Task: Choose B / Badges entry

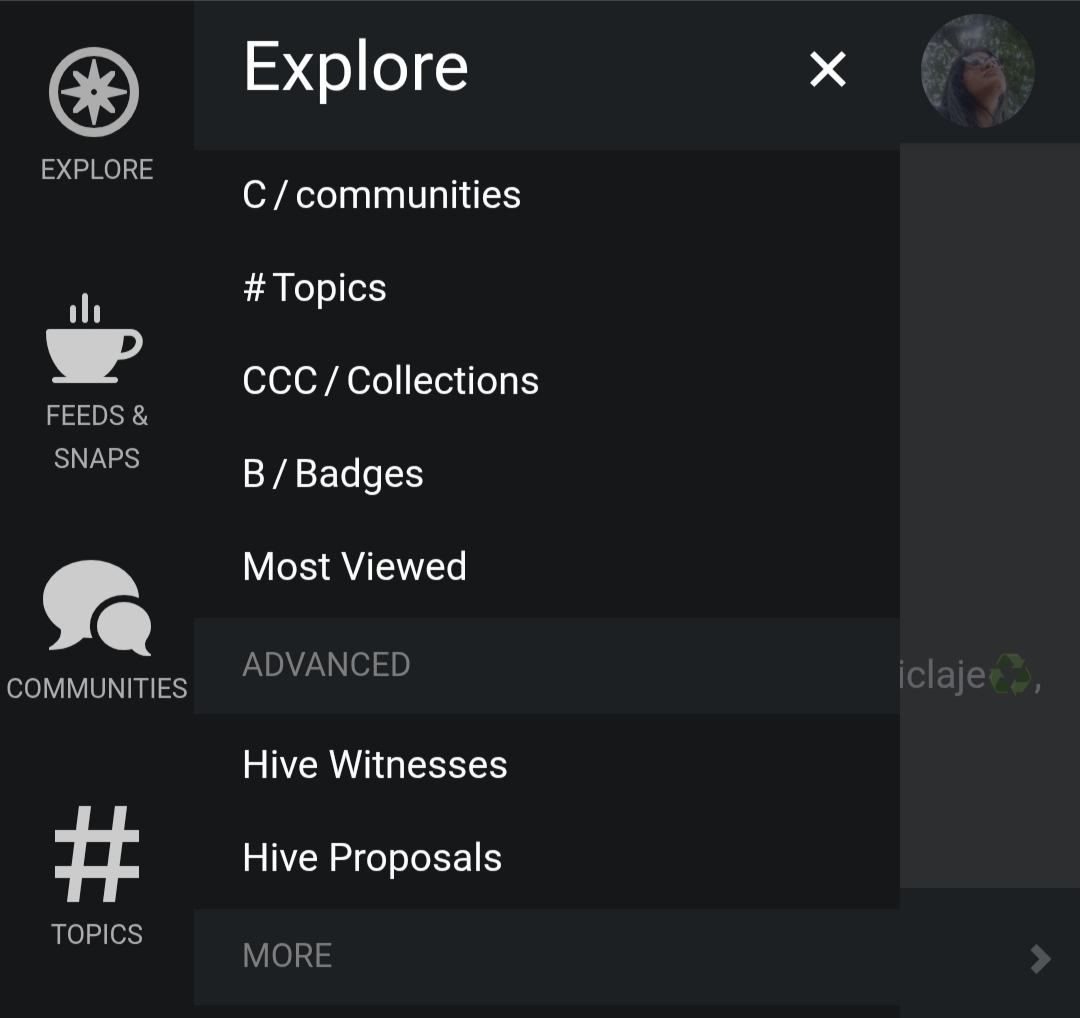Action: pos(333,474)
